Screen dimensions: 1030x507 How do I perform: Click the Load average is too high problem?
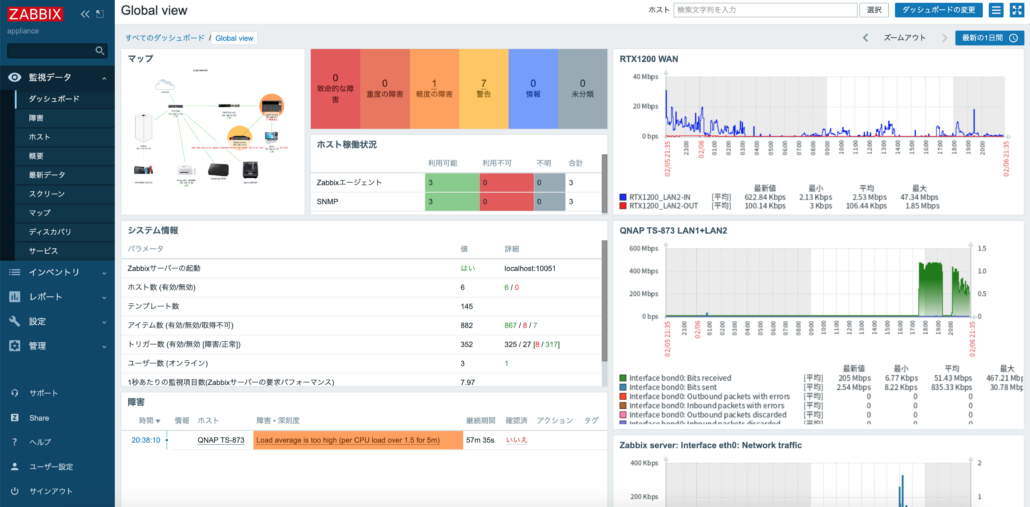[347, 440]
